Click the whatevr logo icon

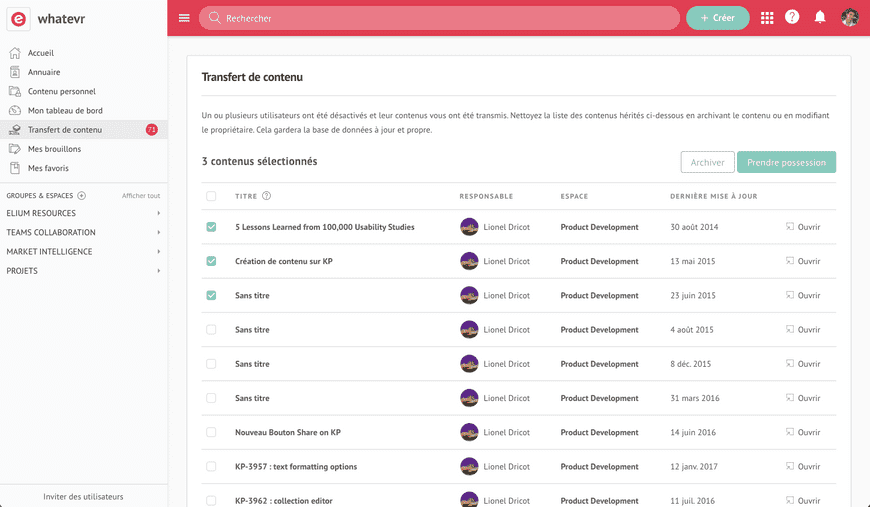(x=18, y=19)
